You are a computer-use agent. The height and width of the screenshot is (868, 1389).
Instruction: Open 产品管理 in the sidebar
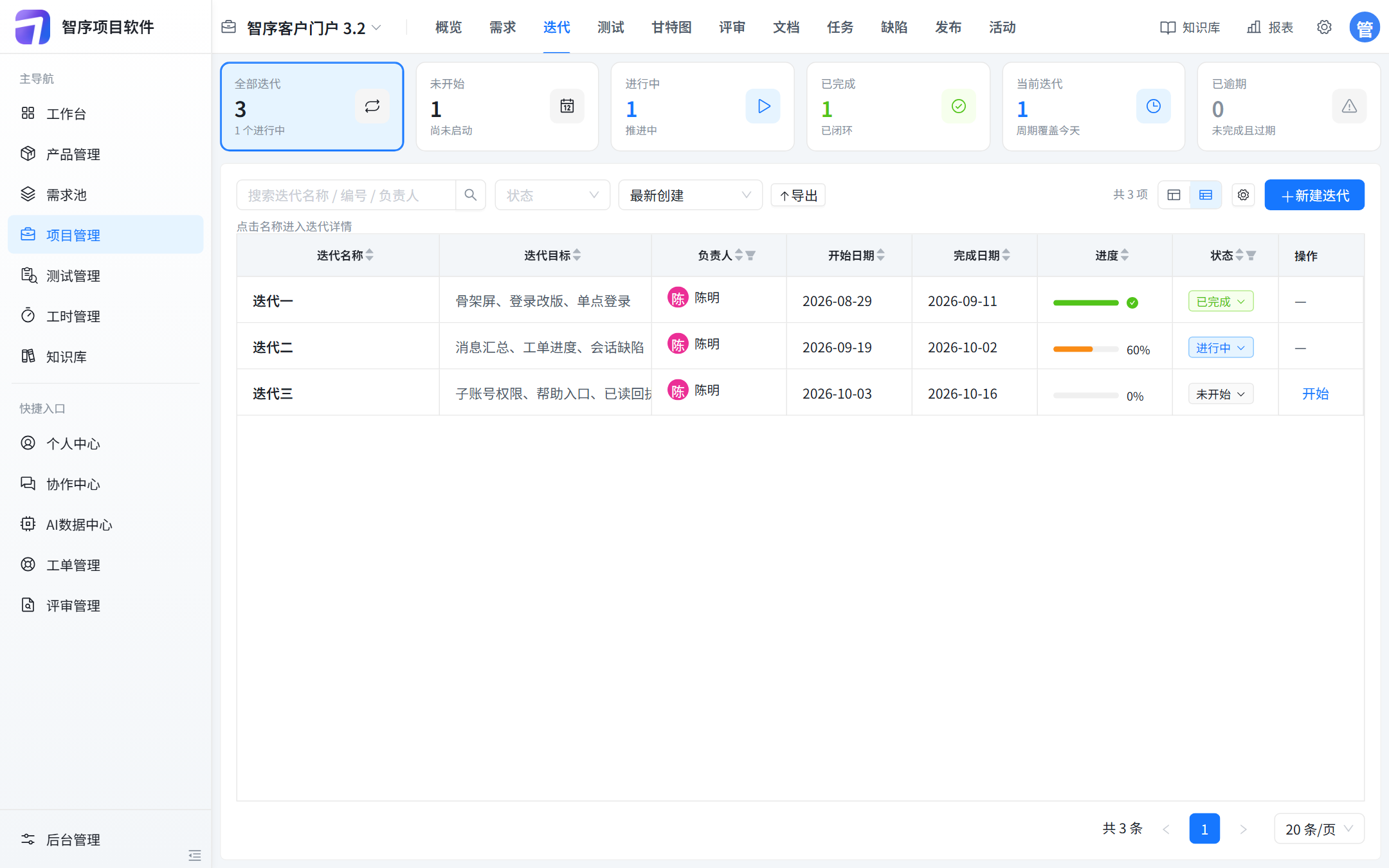[x=105, y=154]
